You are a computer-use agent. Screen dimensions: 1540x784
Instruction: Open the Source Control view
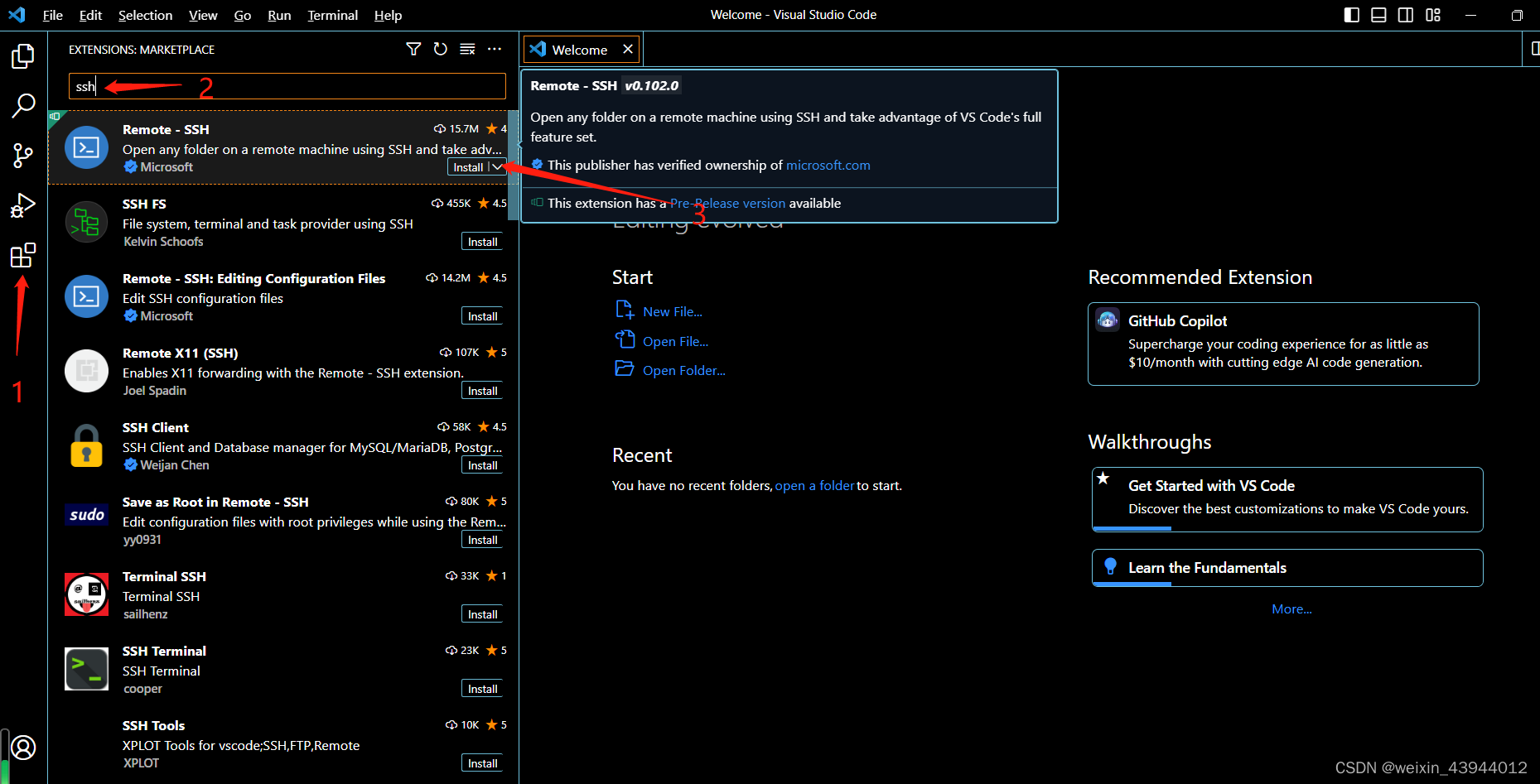pos(23,155)
